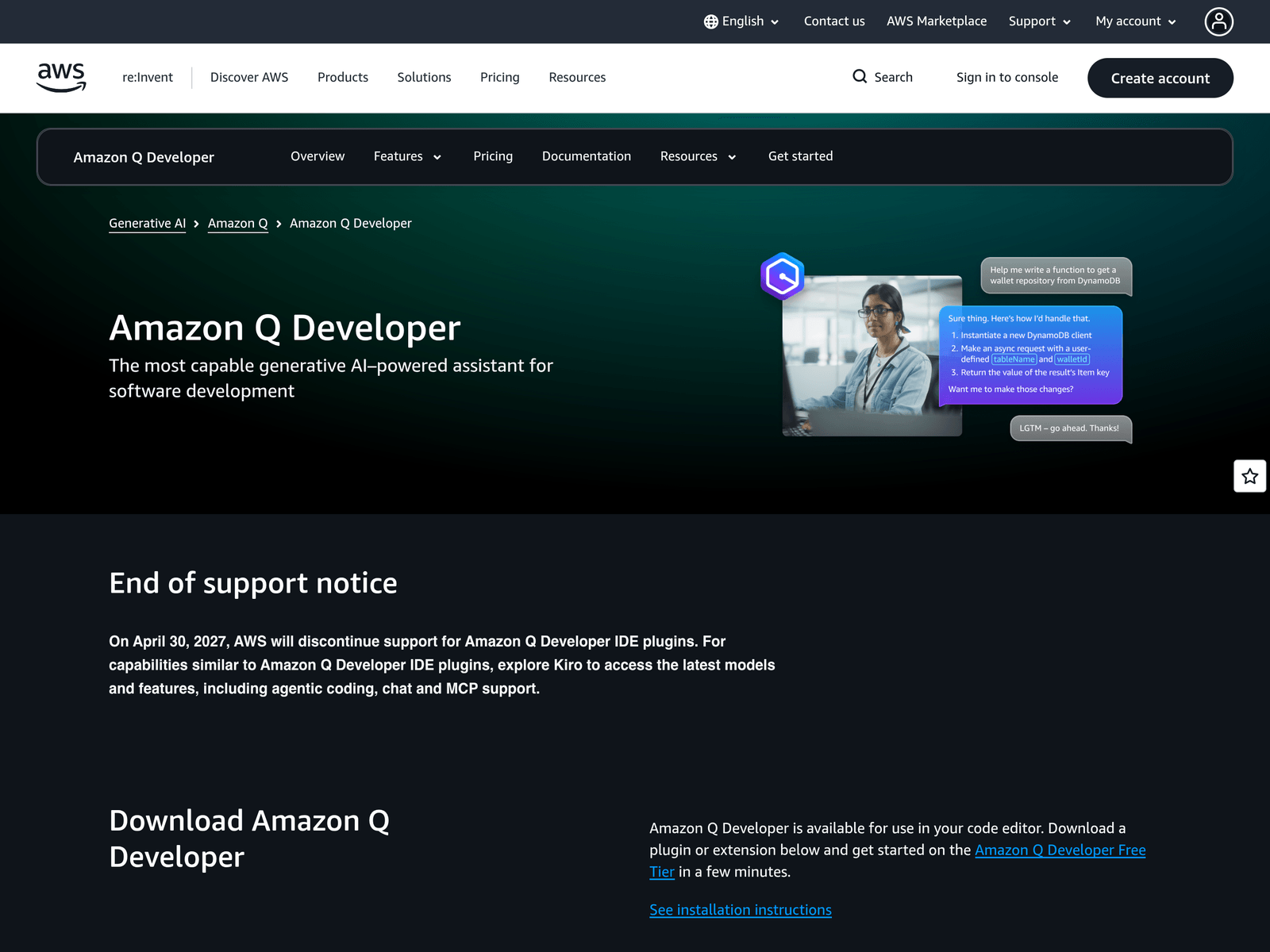Expand the English language dropdown
1270x952 pixels.
[741, 21]
